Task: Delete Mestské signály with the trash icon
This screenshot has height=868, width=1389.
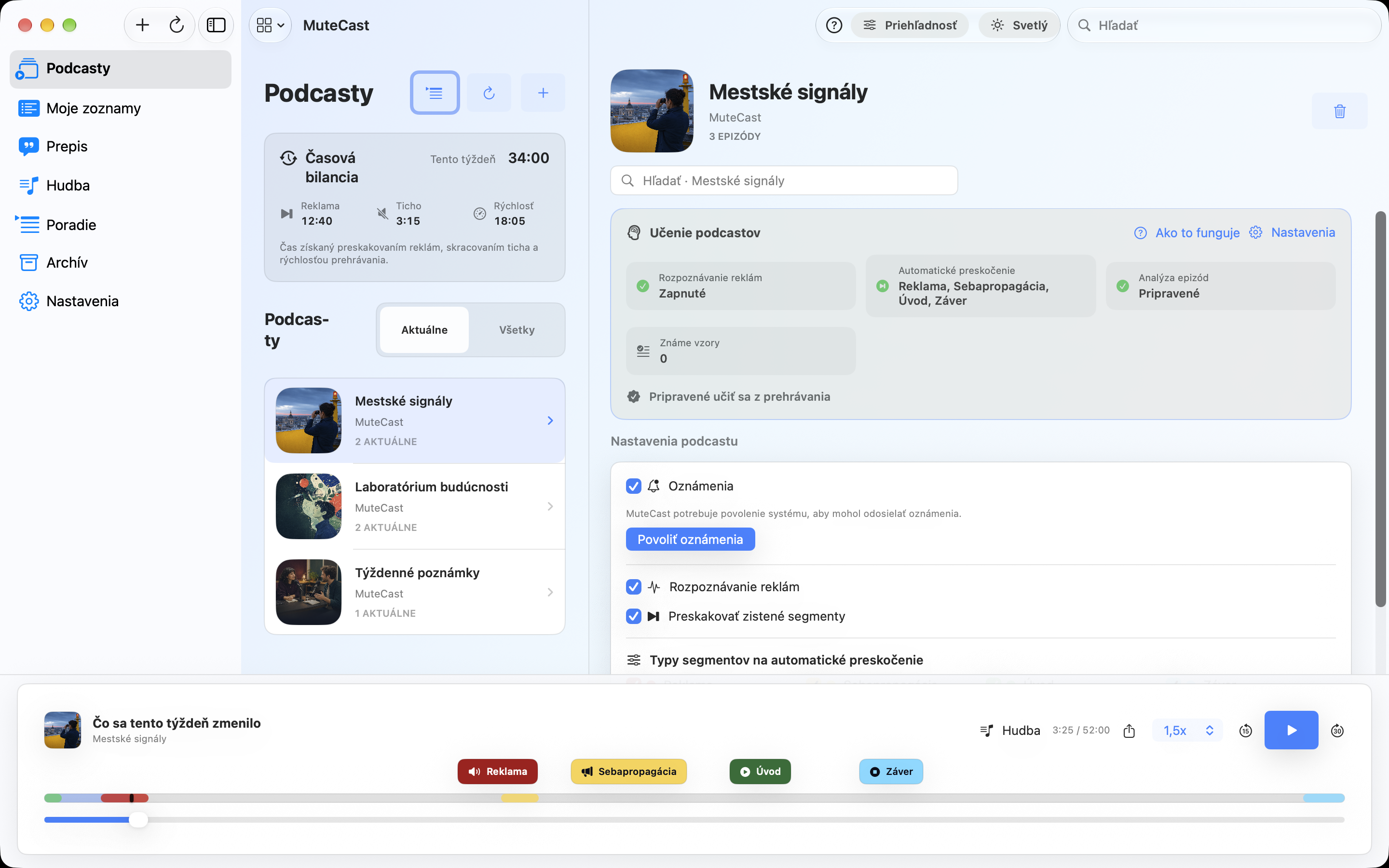Action: coord(1340,111)
